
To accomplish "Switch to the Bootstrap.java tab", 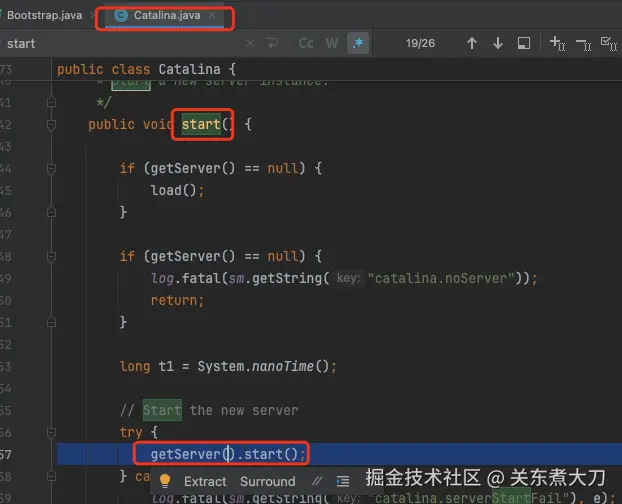I will click(x=44, y=15).
